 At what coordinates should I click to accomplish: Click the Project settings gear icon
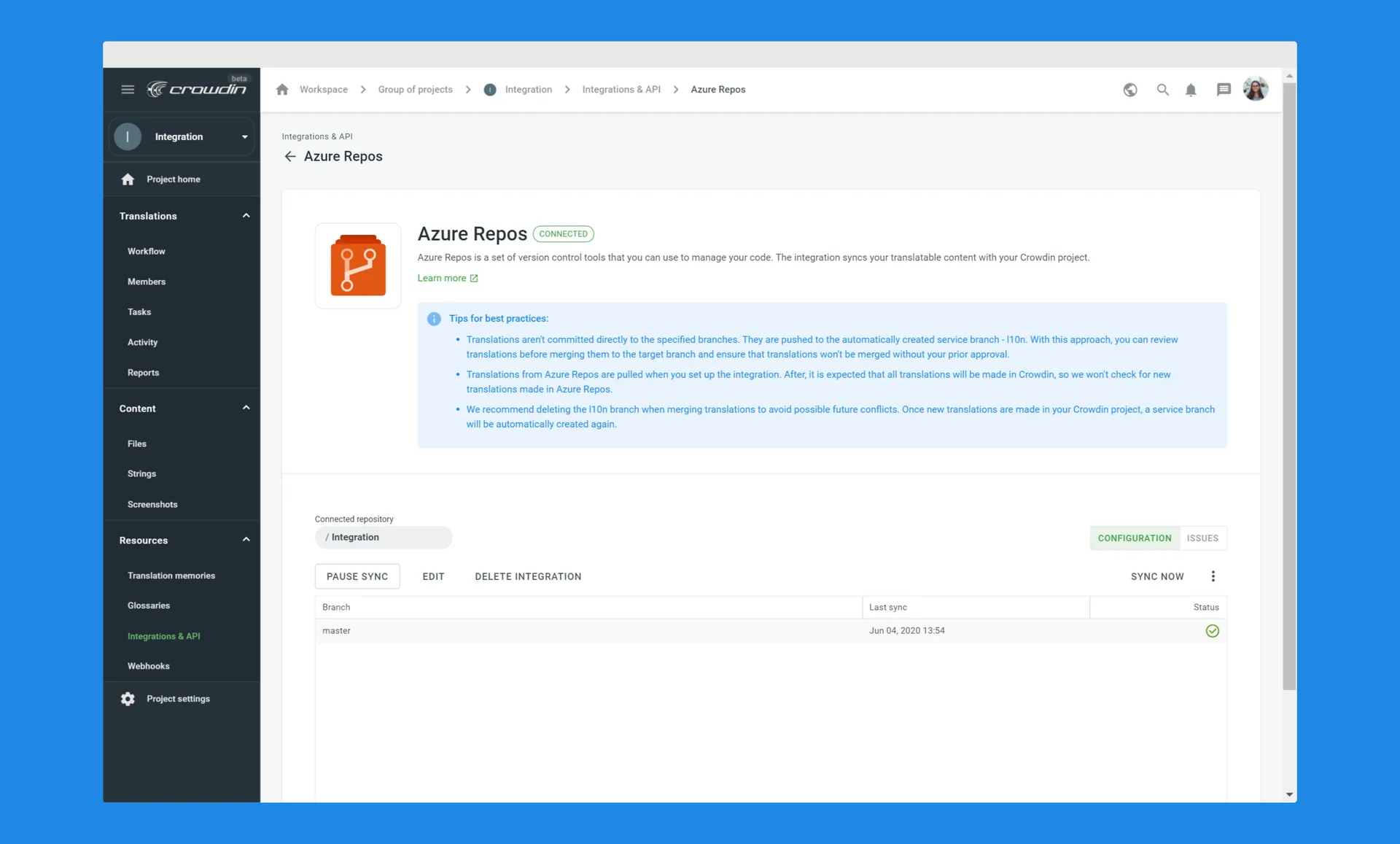point(128,699)
